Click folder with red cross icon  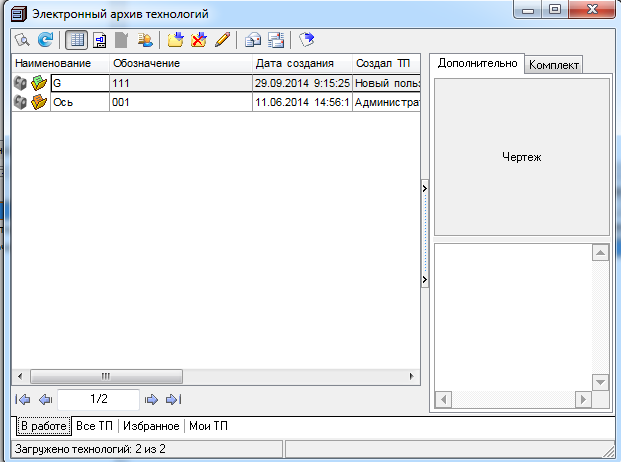[x=199, y=40]
